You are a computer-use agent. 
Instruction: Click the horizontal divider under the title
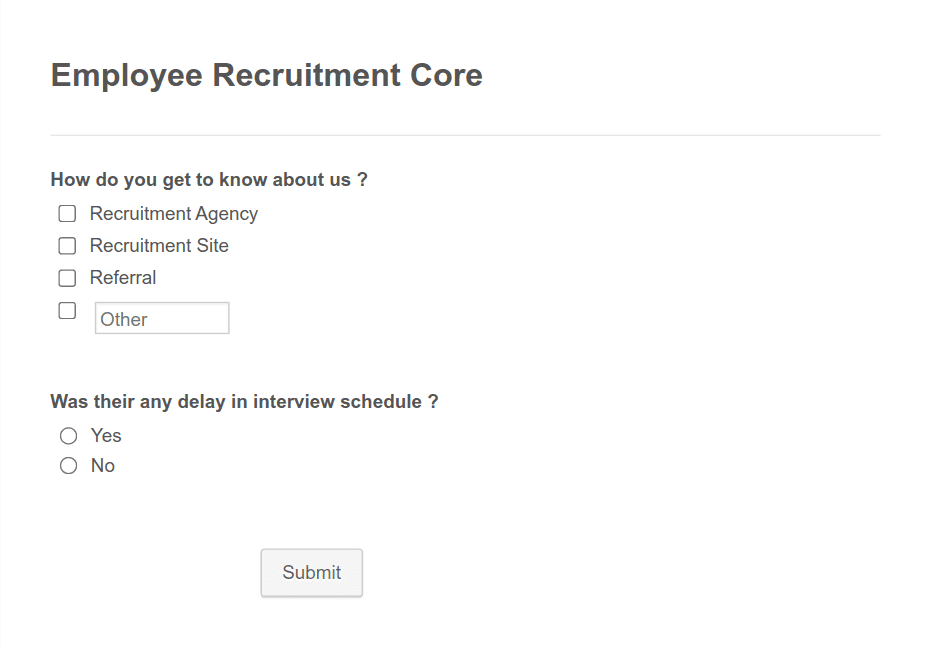click(x=465, y=135)
